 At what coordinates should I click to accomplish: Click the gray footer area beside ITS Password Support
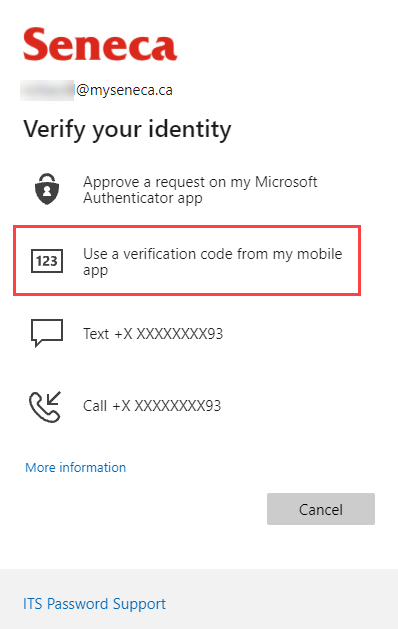coord(281,599)
